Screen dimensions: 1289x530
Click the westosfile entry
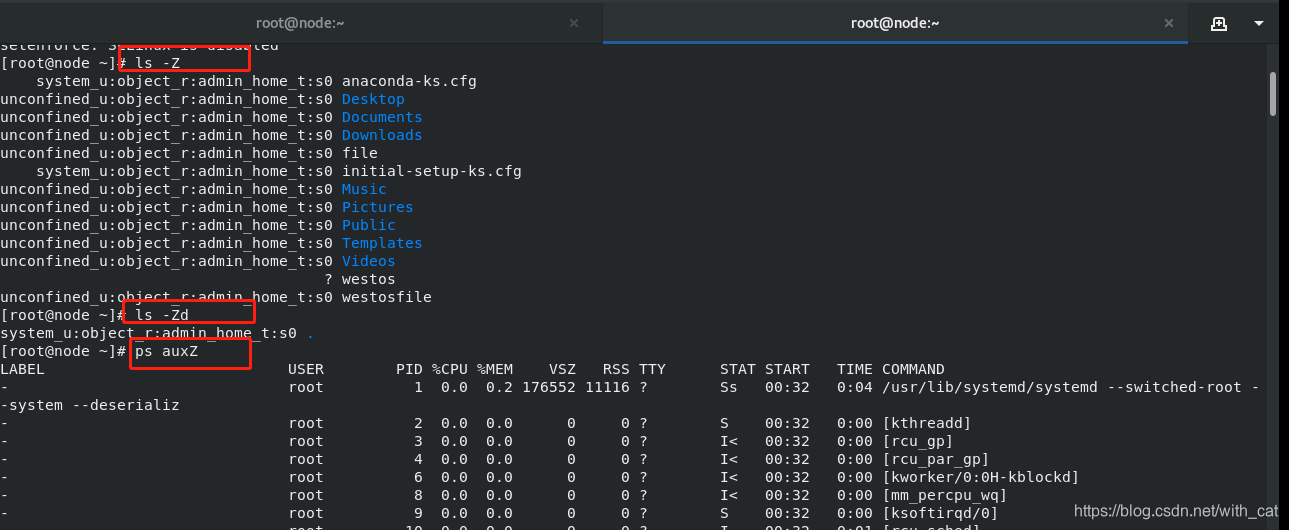click(x=387, y=297)
